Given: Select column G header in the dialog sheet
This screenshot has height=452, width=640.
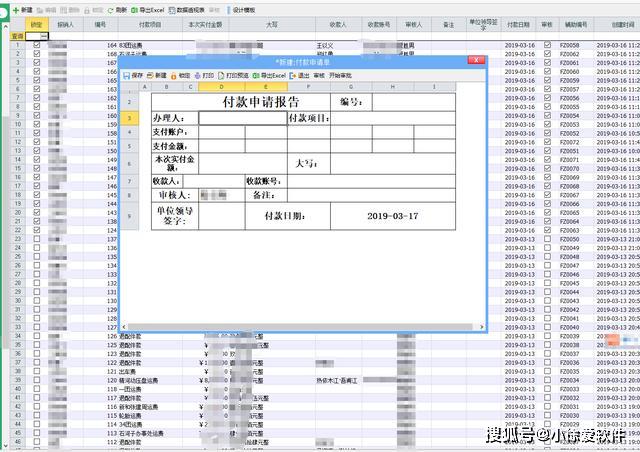Looking at the screenshot, I should click(351, 87).
